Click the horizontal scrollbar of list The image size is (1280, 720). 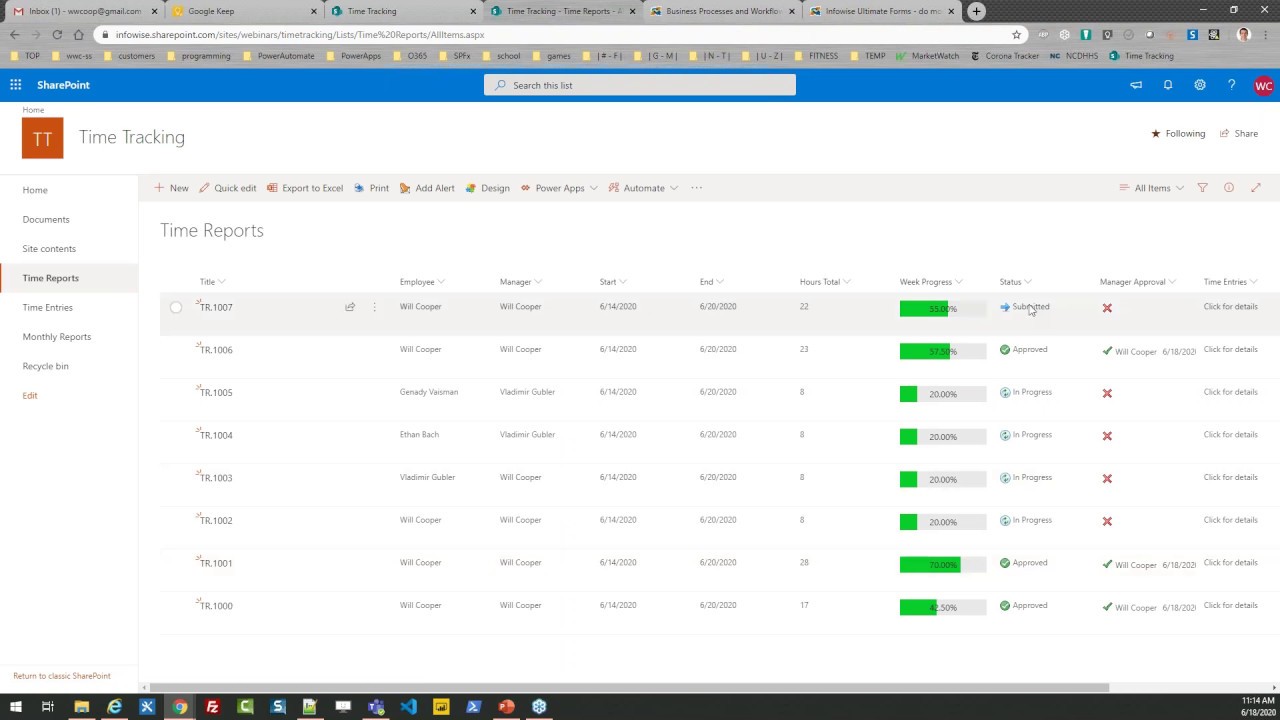(x=628, y=687)
